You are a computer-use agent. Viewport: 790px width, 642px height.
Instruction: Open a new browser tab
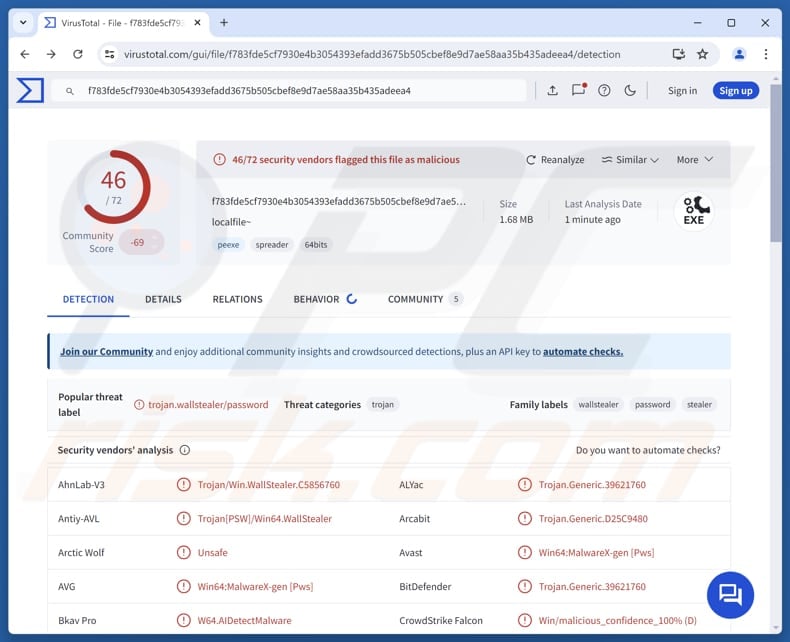coord(224,23)
